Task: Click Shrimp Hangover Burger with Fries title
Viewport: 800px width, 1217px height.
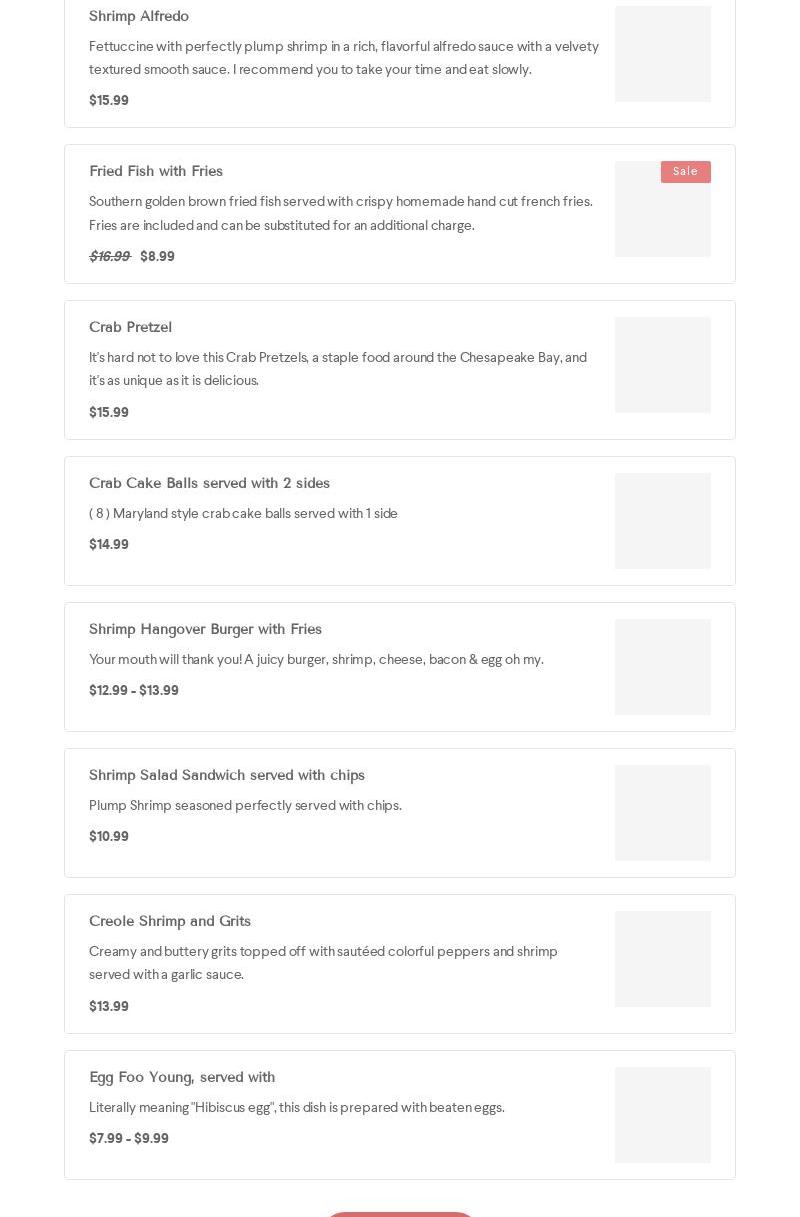Action: coord(205,629)
